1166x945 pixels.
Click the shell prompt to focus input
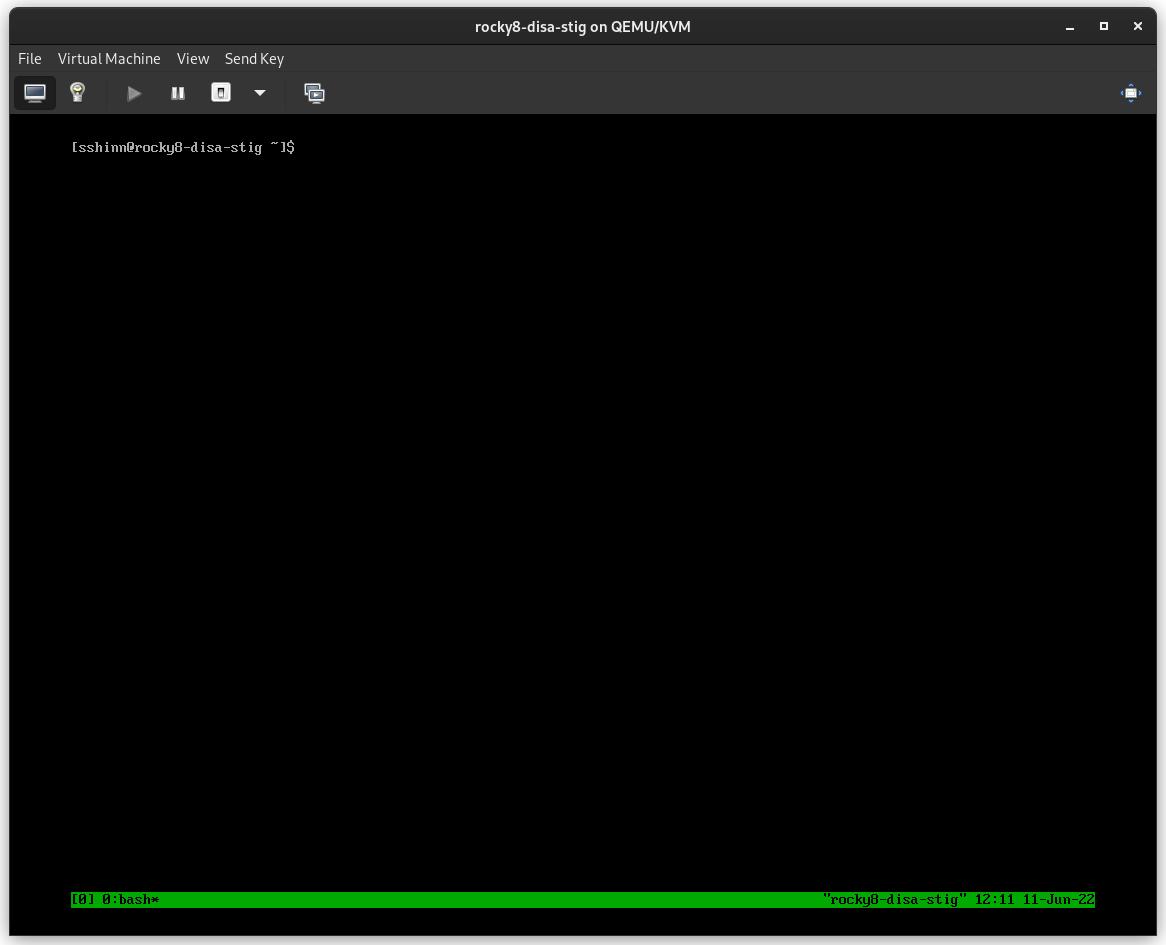pos(183,147)
